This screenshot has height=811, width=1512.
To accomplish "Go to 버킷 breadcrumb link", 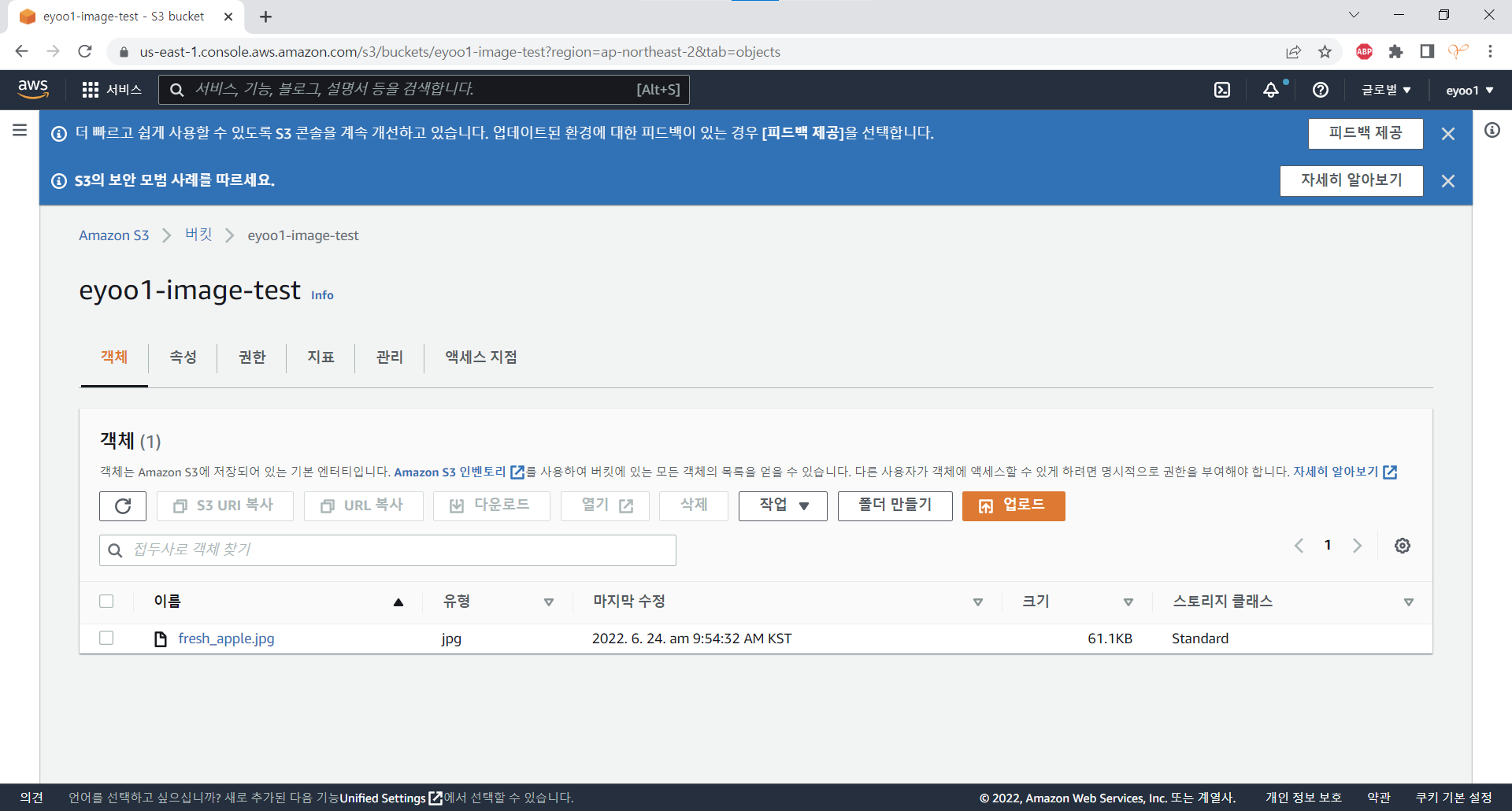I will click(198, 235).
